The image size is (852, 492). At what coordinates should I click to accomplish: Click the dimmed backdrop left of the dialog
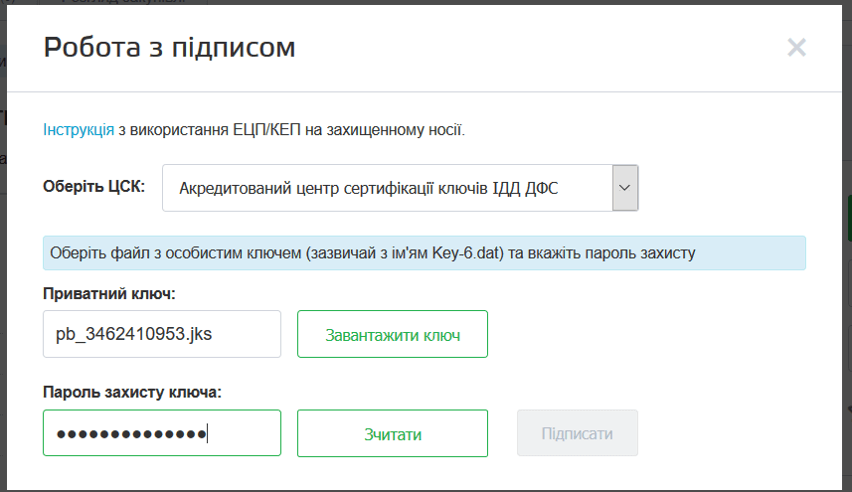click(x=3, y=300)
